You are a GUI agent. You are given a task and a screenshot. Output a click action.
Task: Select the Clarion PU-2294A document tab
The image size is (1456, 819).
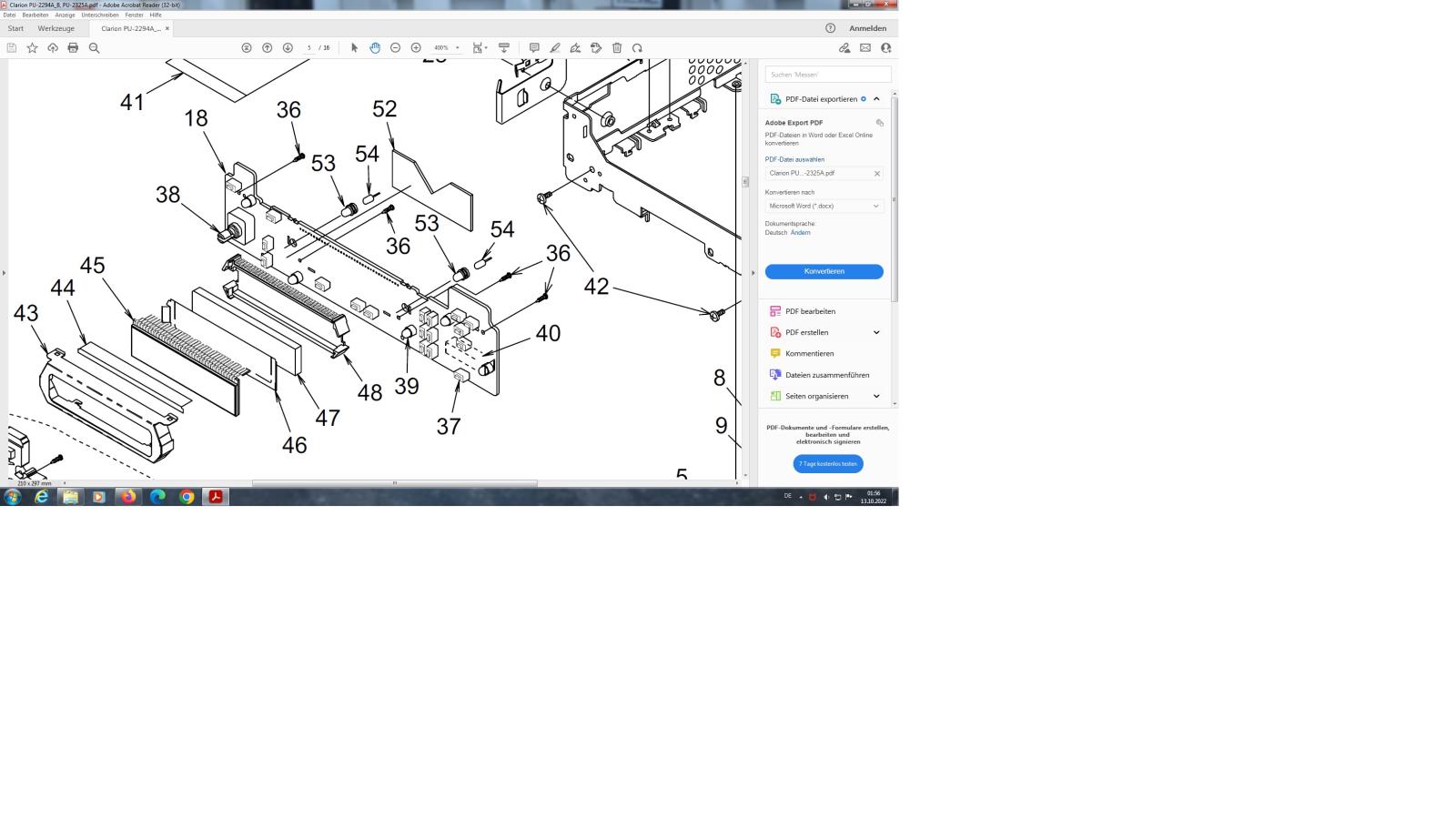pos(131,28)
